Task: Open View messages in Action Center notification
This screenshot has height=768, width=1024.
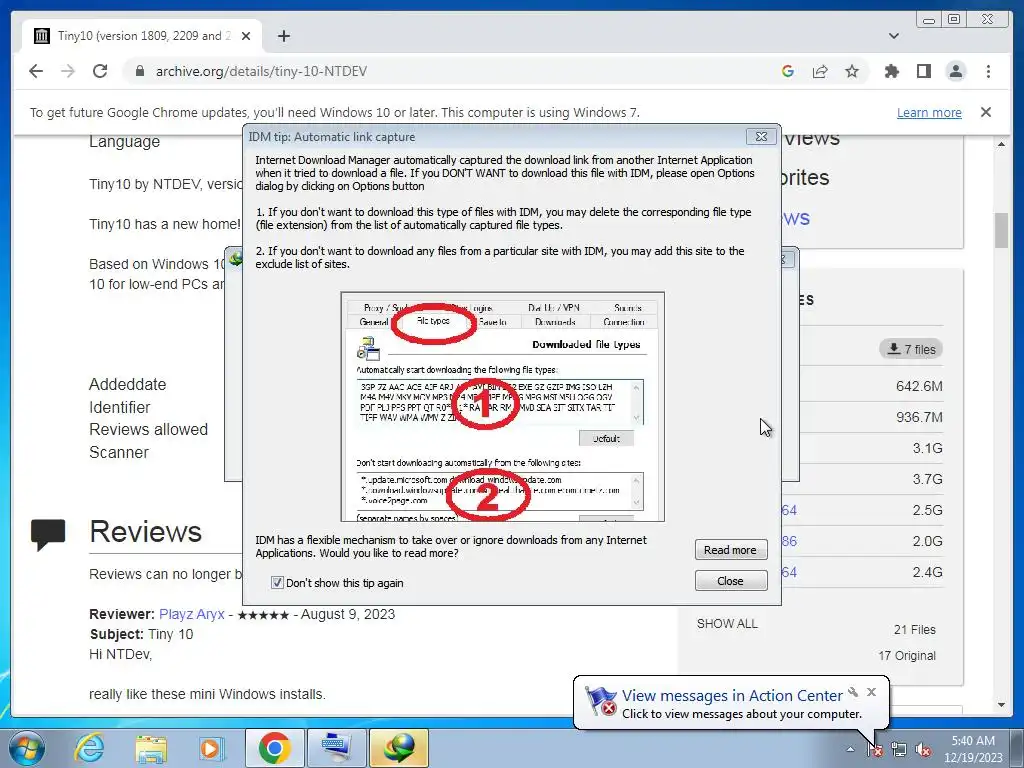Action: coord(732,696)
